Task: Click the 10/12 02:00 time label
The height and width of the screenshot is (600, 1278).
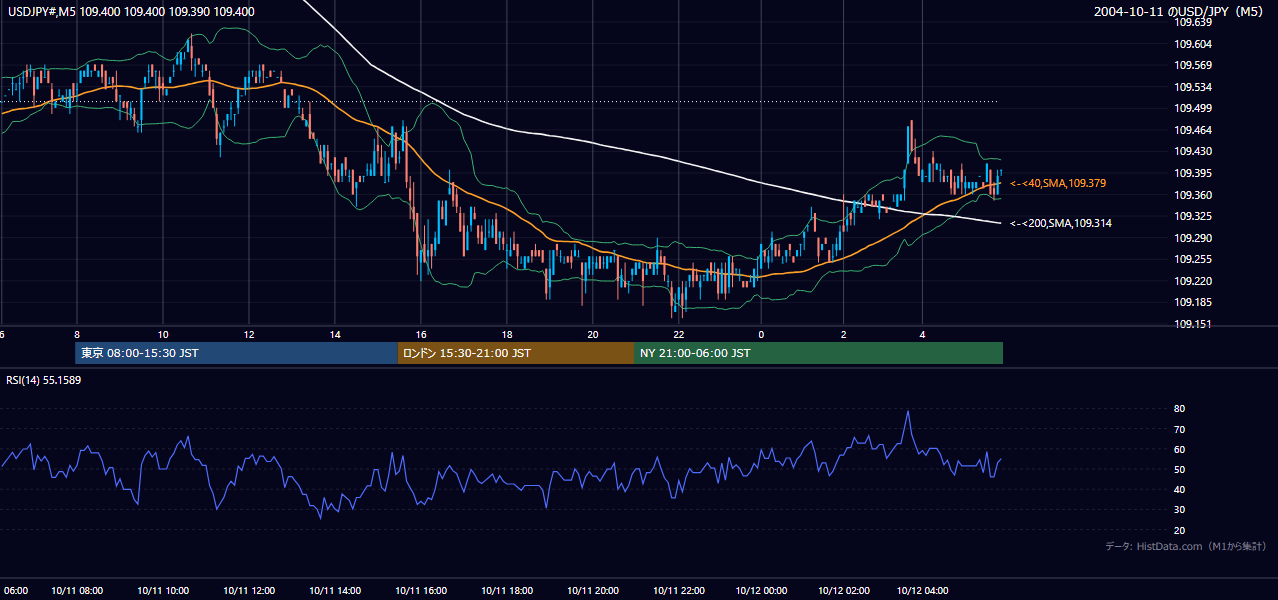Action: click(843, 590)
